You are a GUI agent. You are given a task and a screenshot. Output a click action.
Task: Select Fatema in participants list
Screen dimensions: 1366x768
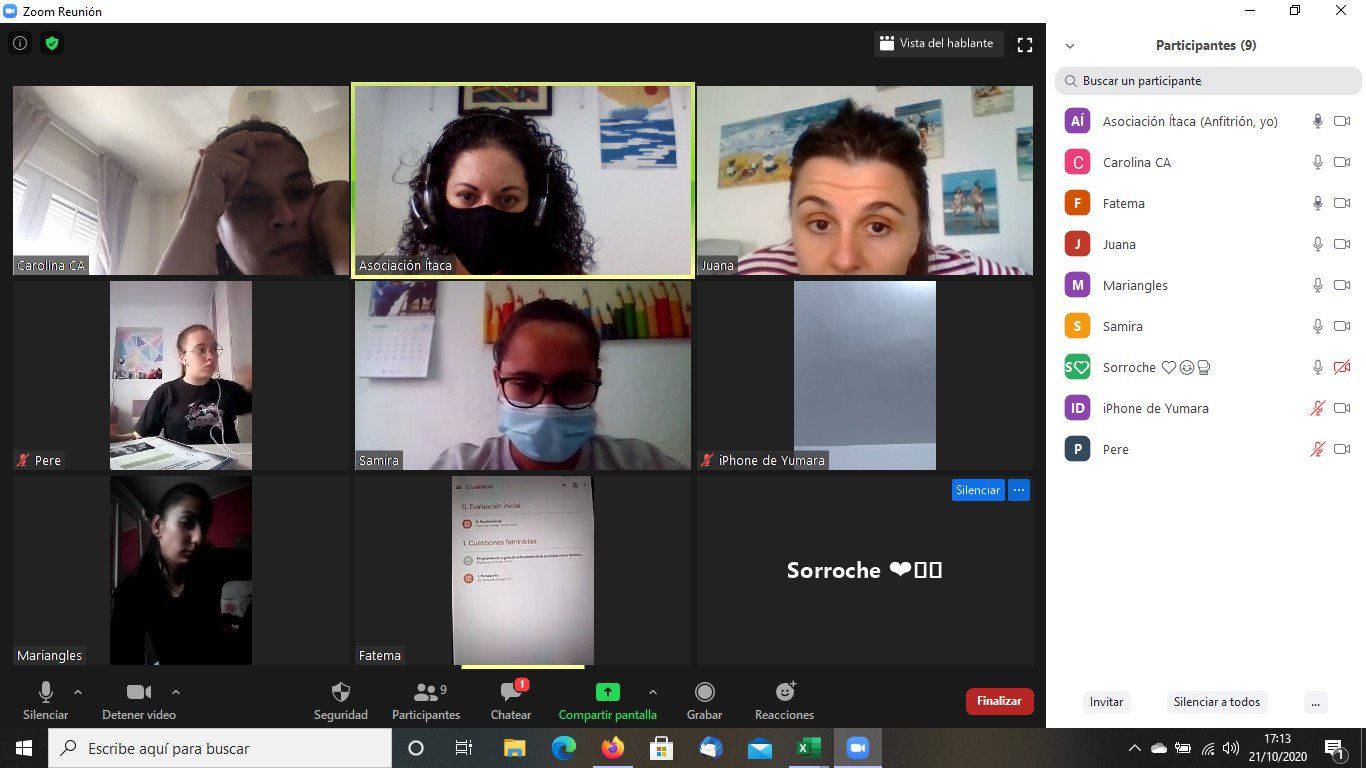[x=1208, y=203]
